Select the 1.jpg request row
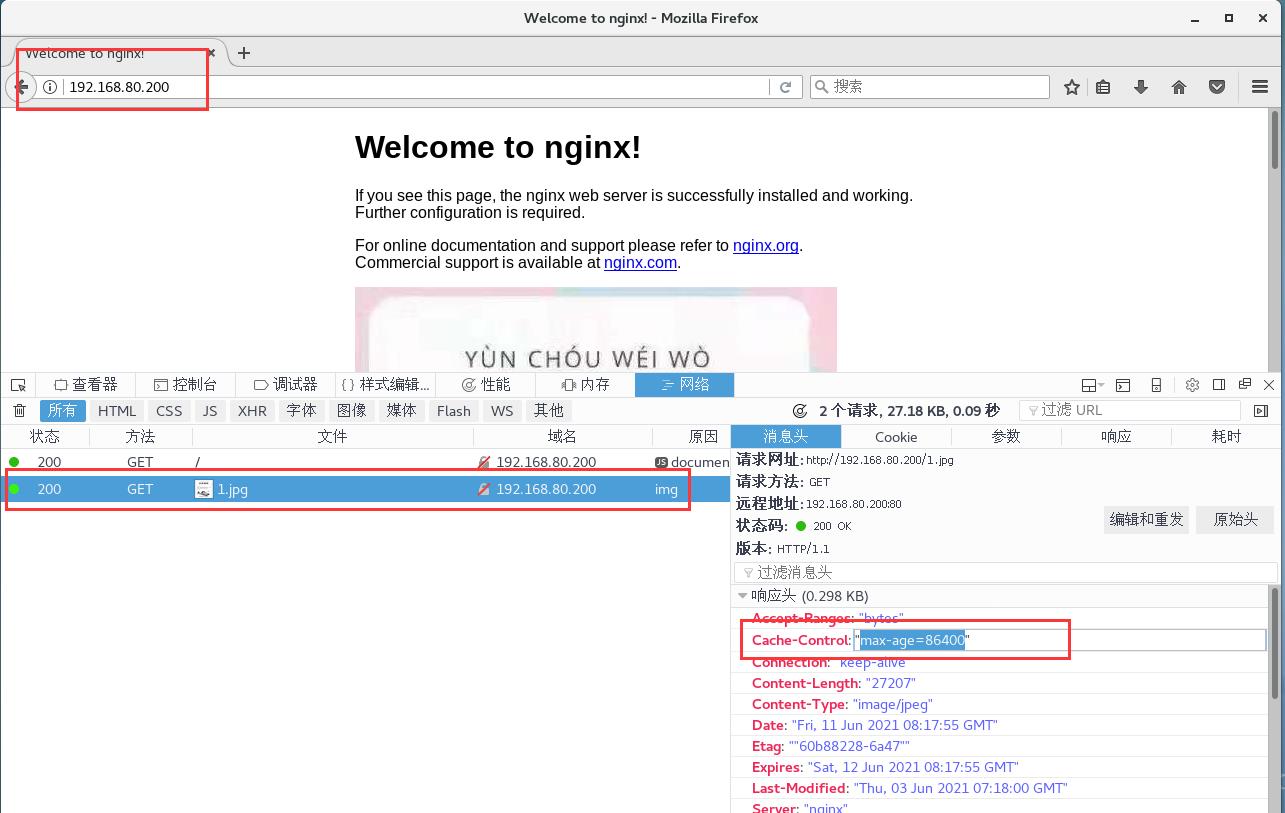This screenshot has height=813, width=1285. [x=365, y=490]
